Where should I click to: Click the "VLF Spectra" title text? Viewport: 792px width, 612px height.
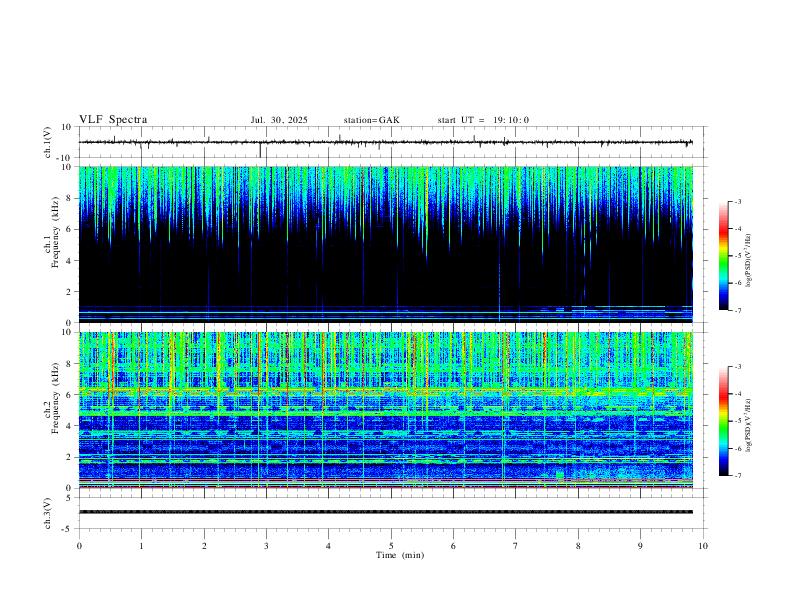tap(113, 120)
